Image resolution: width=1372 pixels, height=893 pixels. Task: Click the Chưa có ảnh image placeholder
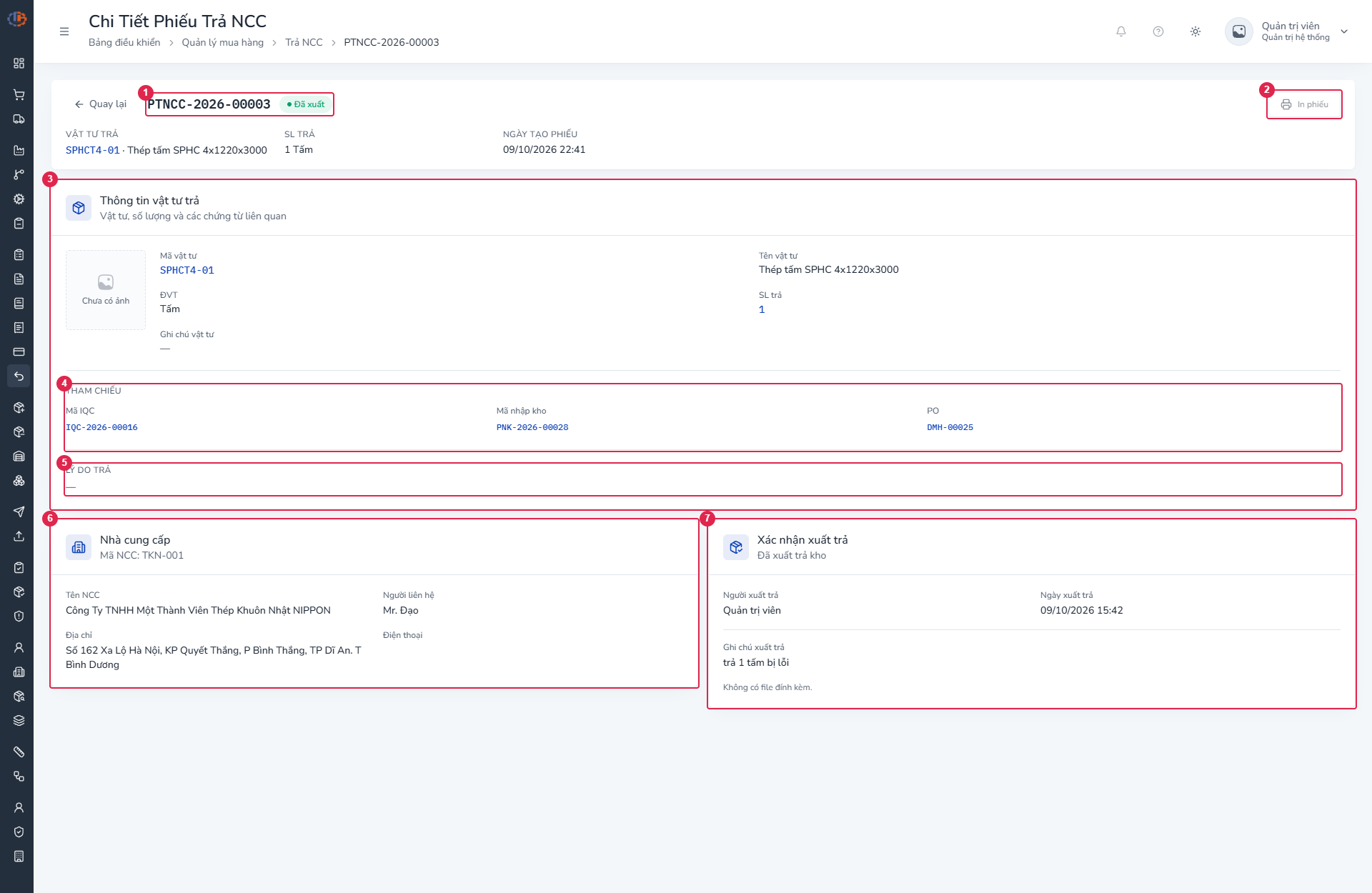pyautogui.click(x=106, y=290)
